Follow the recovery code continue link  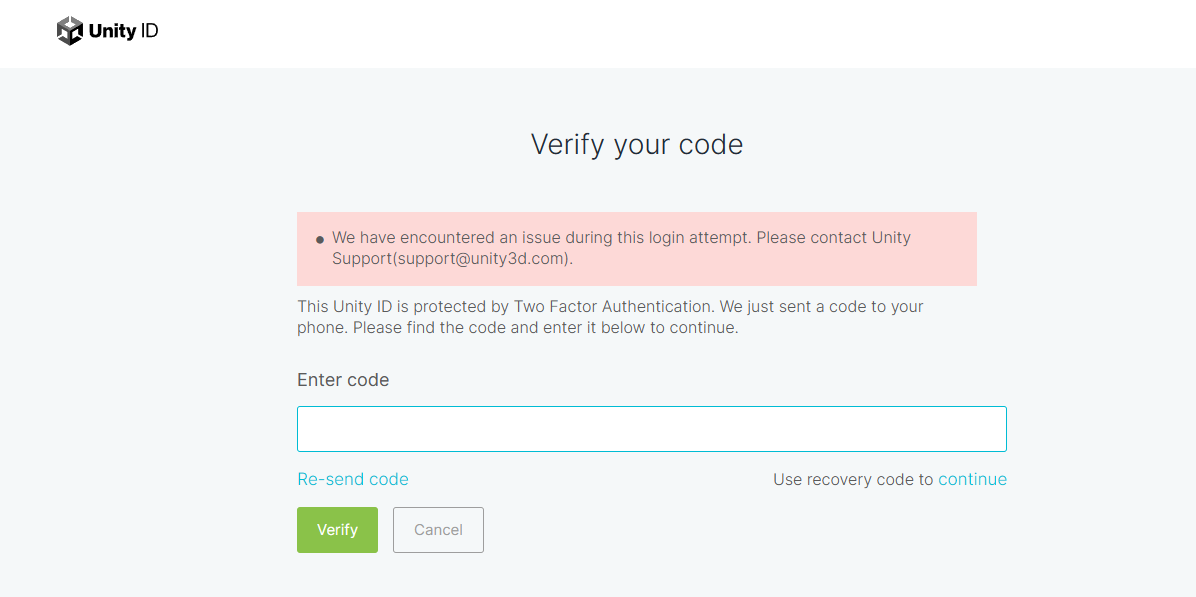pyautogui.click(x=972, y=479)
